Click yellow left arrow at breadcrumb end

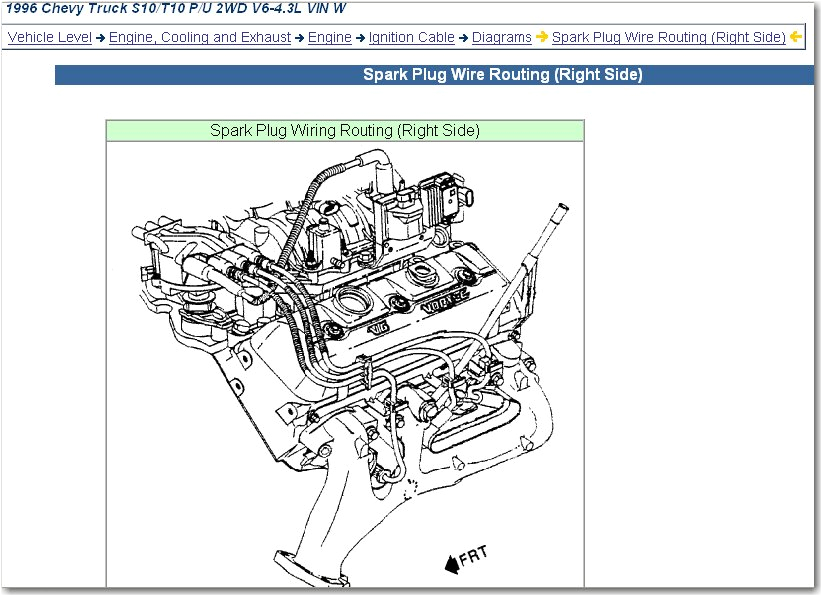pyautogui.click(x=796, y=38)
